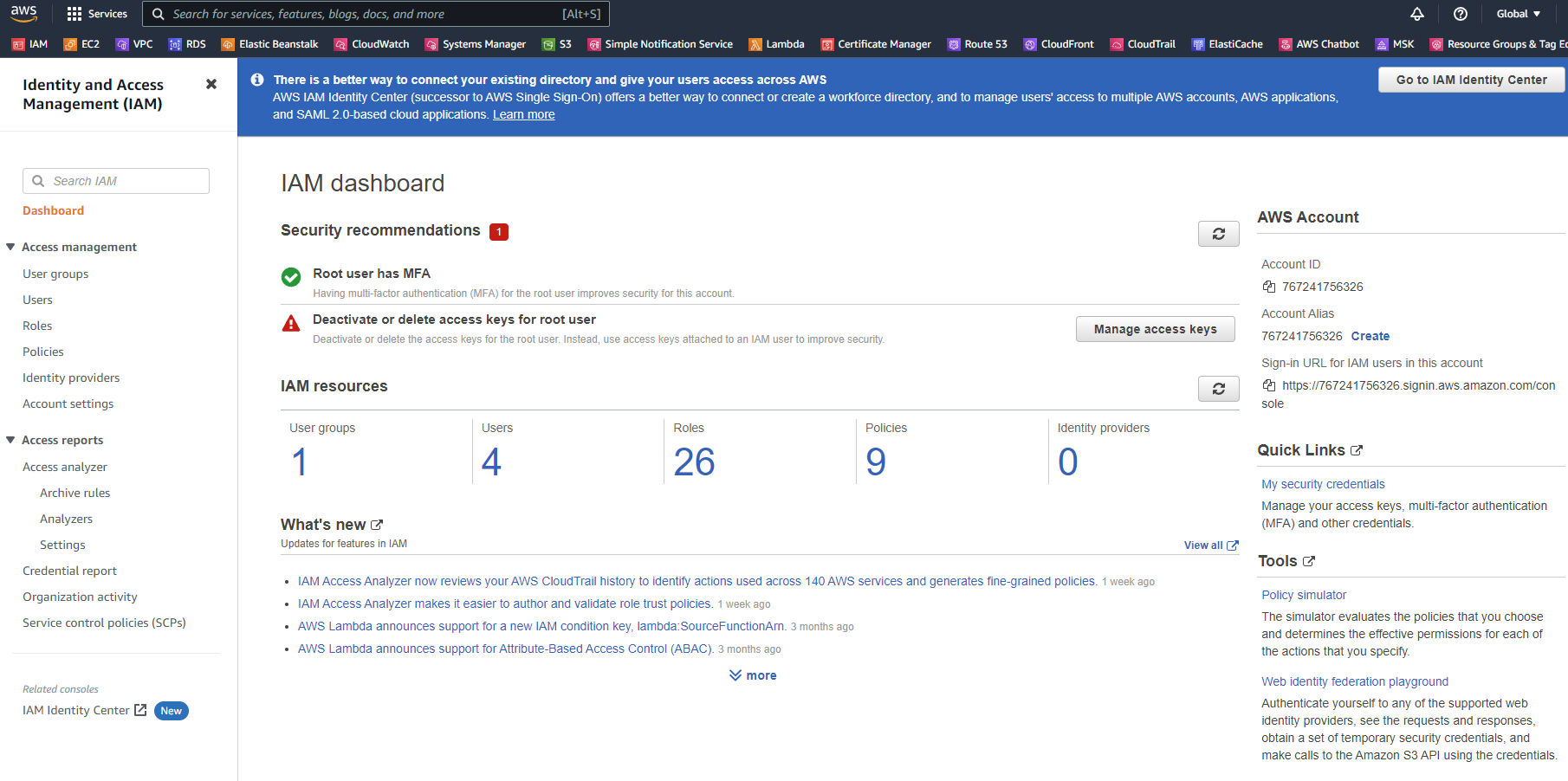Select Dashboard in the sidebar
The image size is (1568, 781).
(53, 210)
